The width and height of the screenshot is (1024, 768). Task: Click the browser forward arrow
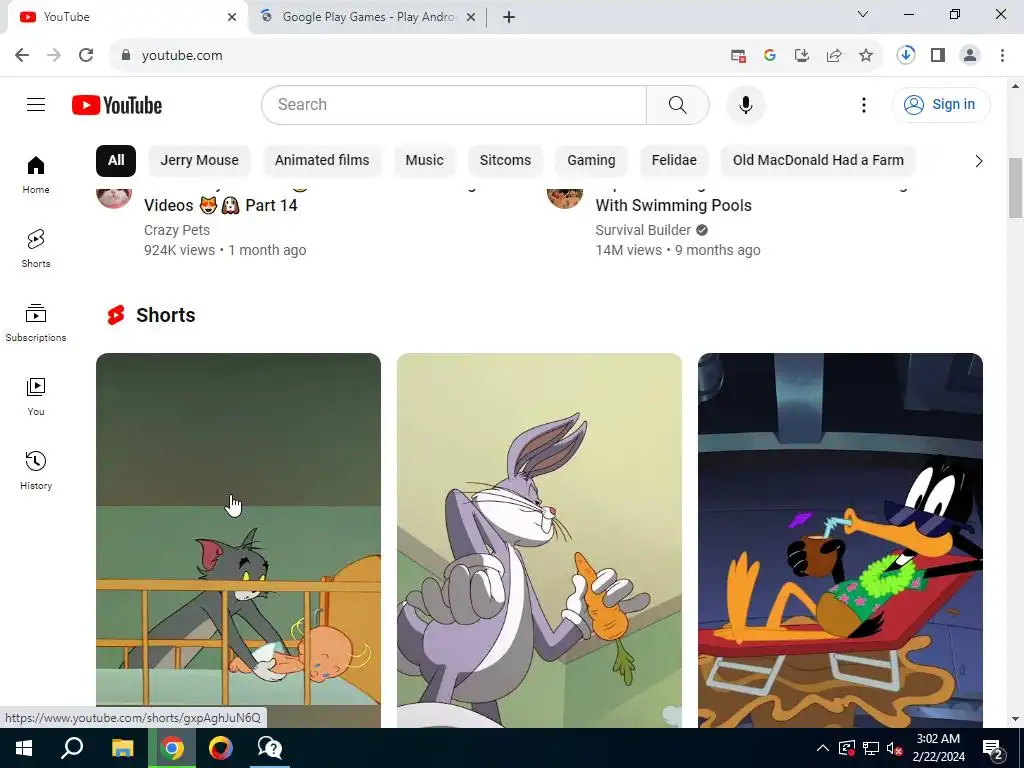point(54,56)
